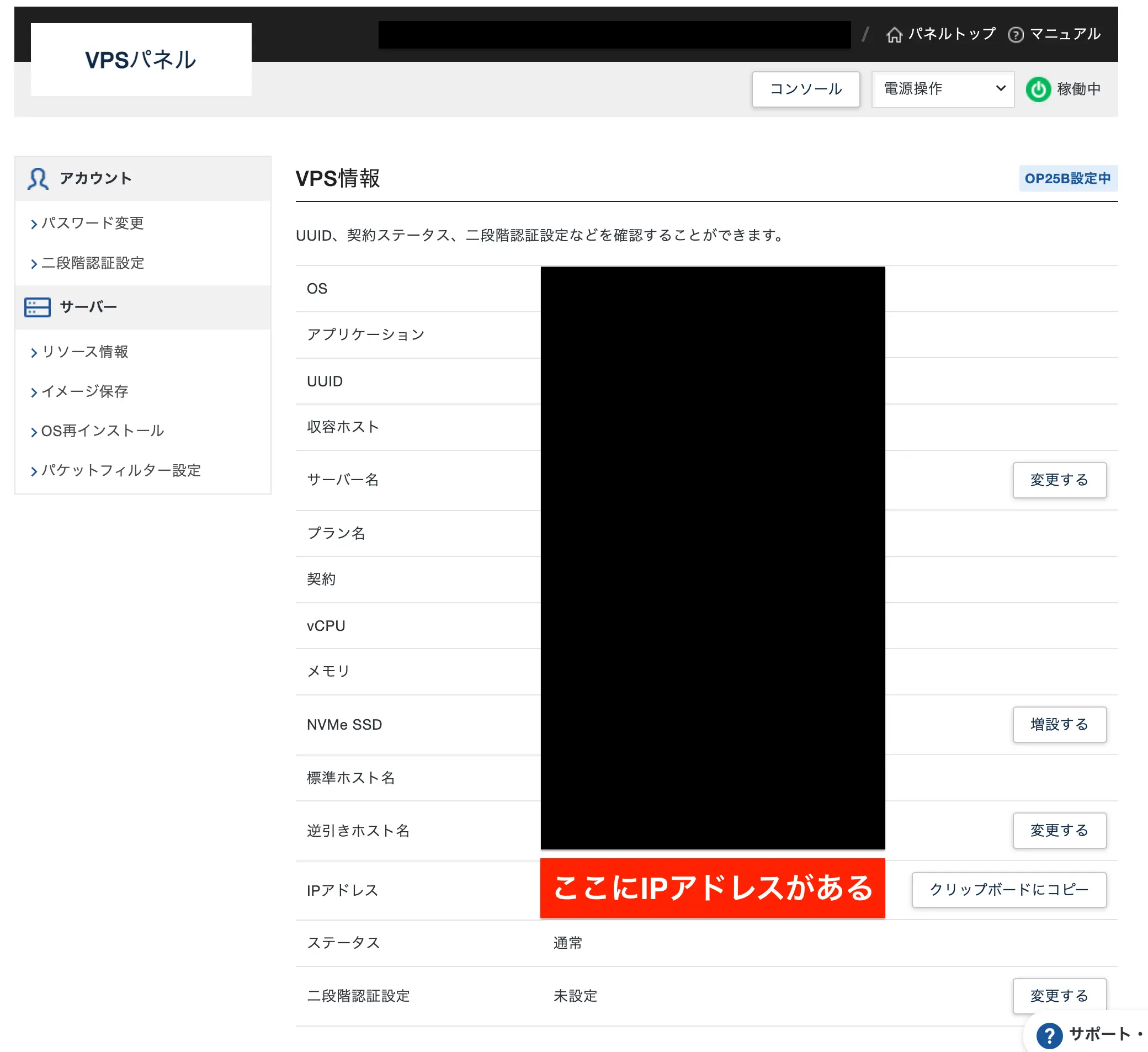Click the 逆引きホスト名 変更する button
The height and width of the screenshot is (1052, 1148).
coord(1058,829)
